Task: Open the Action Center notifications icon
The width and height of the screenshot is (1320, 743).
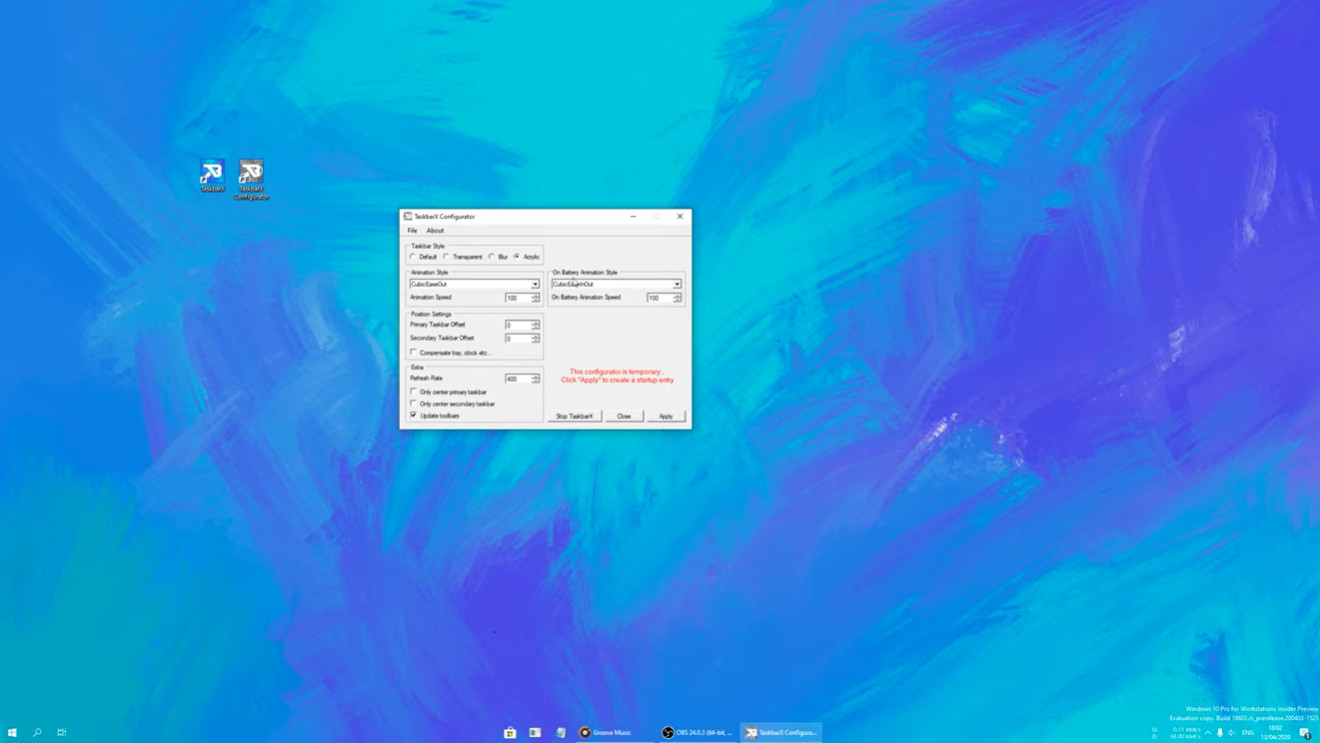Action: pos(1305,732)
